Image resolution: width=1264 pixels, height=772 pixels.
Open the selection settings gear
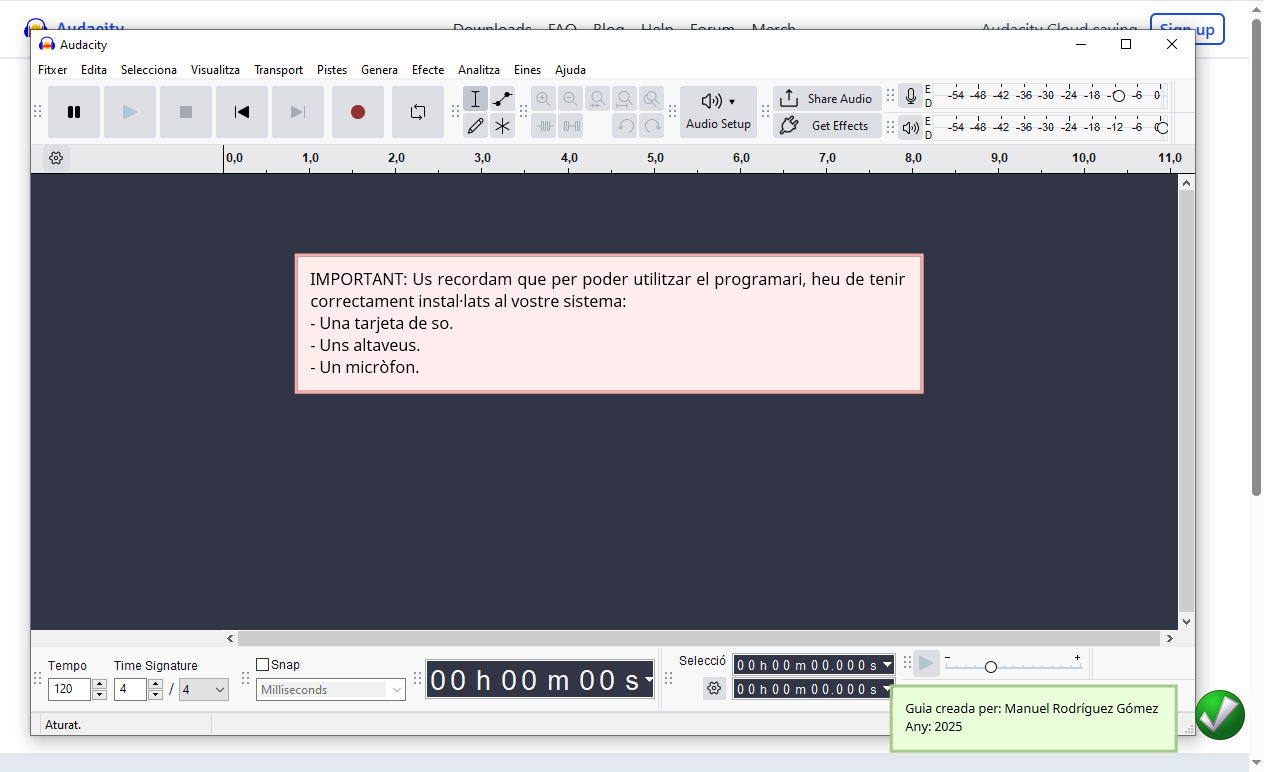[714, 688]
